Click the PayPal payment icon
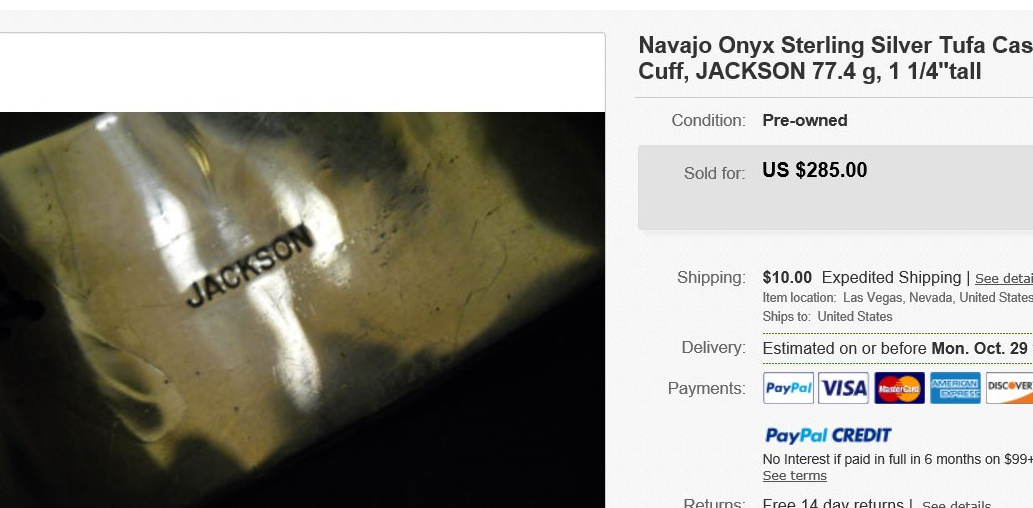The image size is (1033, 508). pyautogui.click(x=788, y=388)
